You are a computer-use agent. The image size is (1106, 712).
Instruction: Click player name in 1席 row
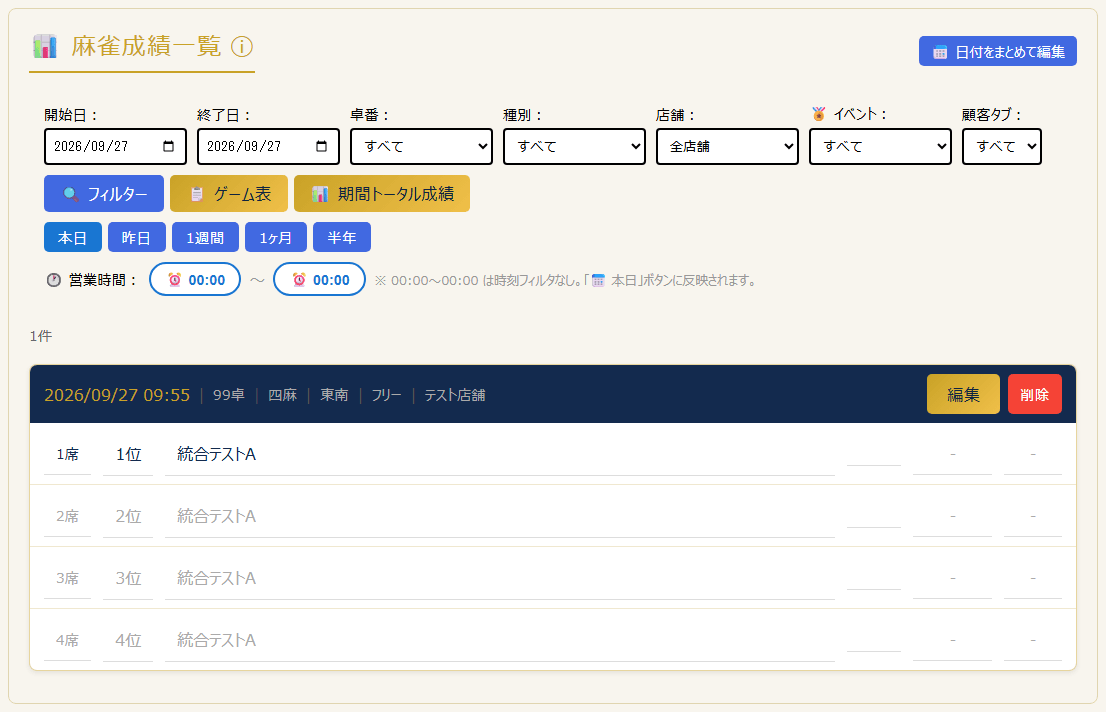click(x=217, y=454)
